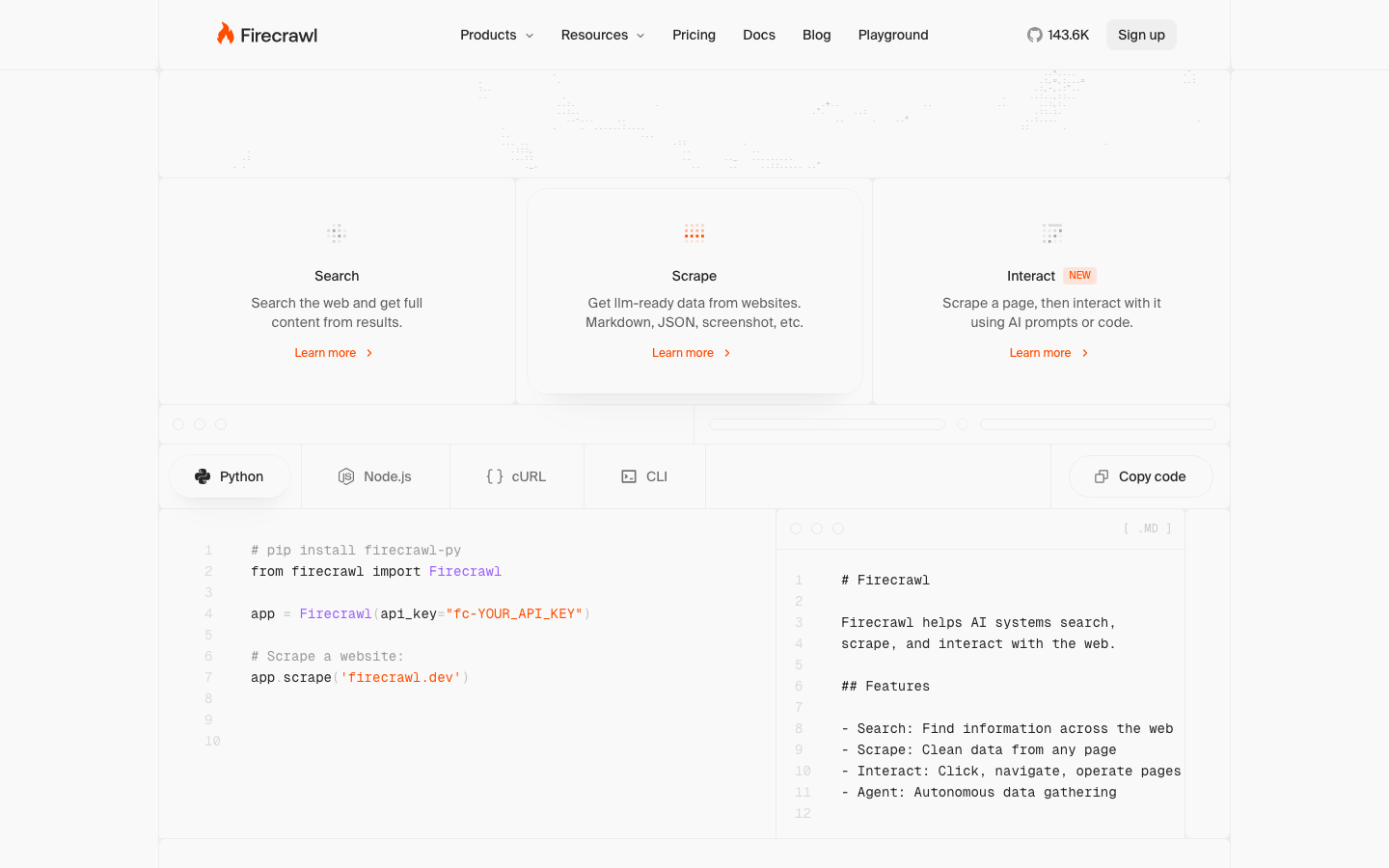Click the '# Scrape a website:' comment

(327, 657)
